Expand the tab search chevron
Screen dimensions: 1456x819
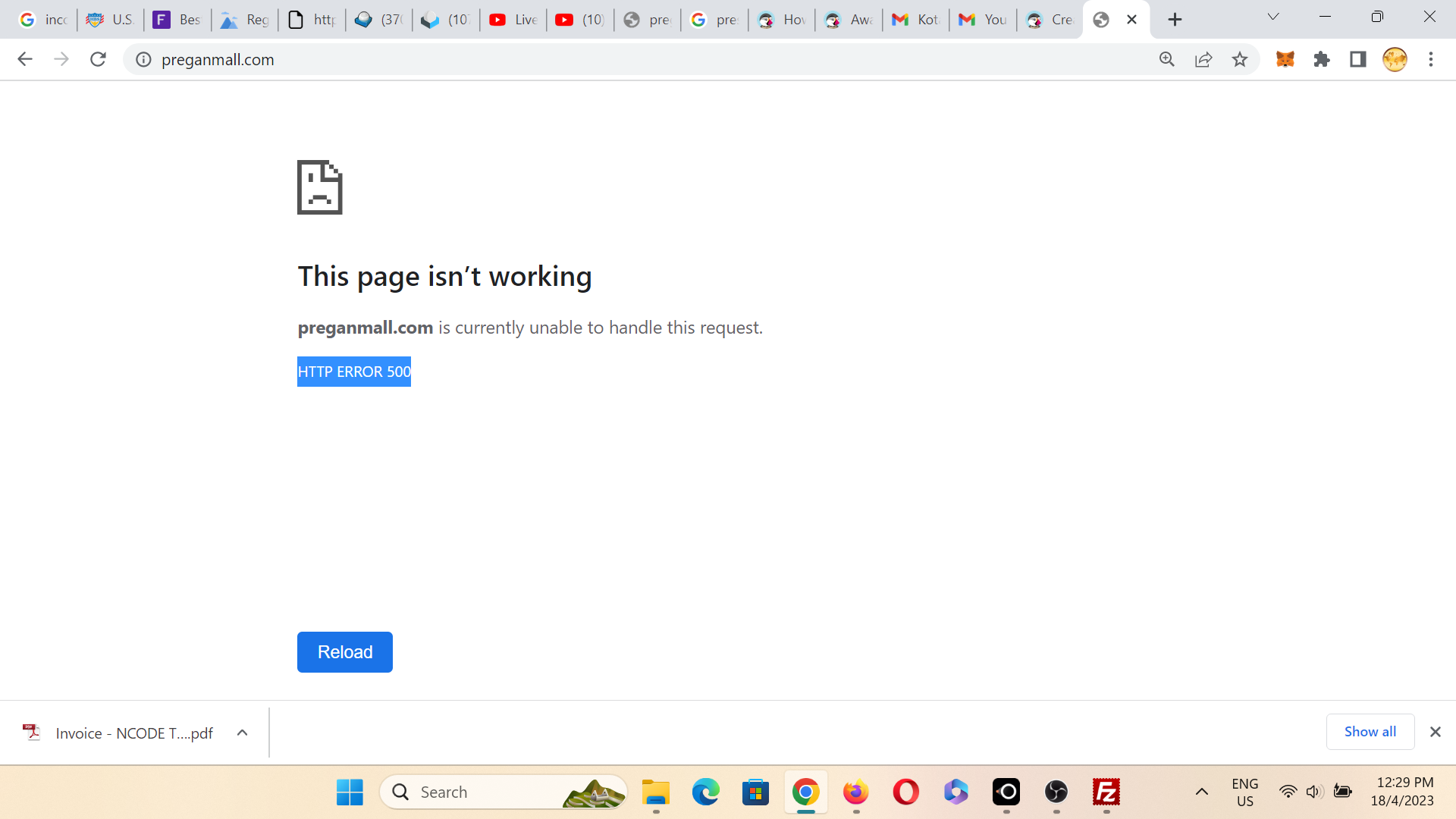(x=1273, y=17)
